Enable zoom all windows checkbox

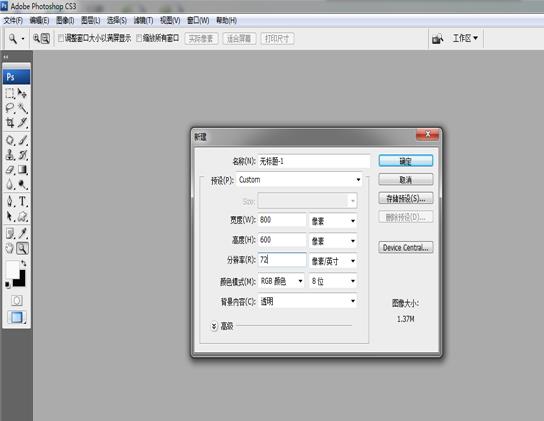(x=139, y=38)
